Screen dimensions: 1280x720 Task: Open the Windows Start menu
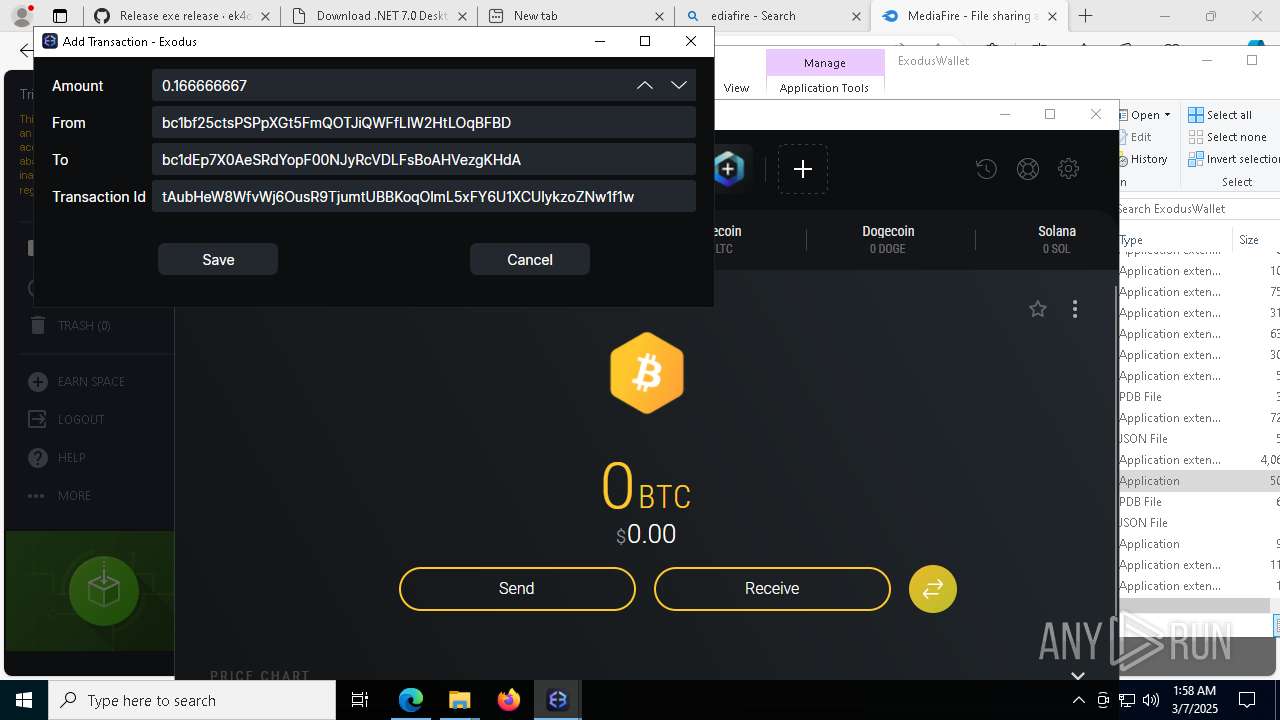(24, 700)
